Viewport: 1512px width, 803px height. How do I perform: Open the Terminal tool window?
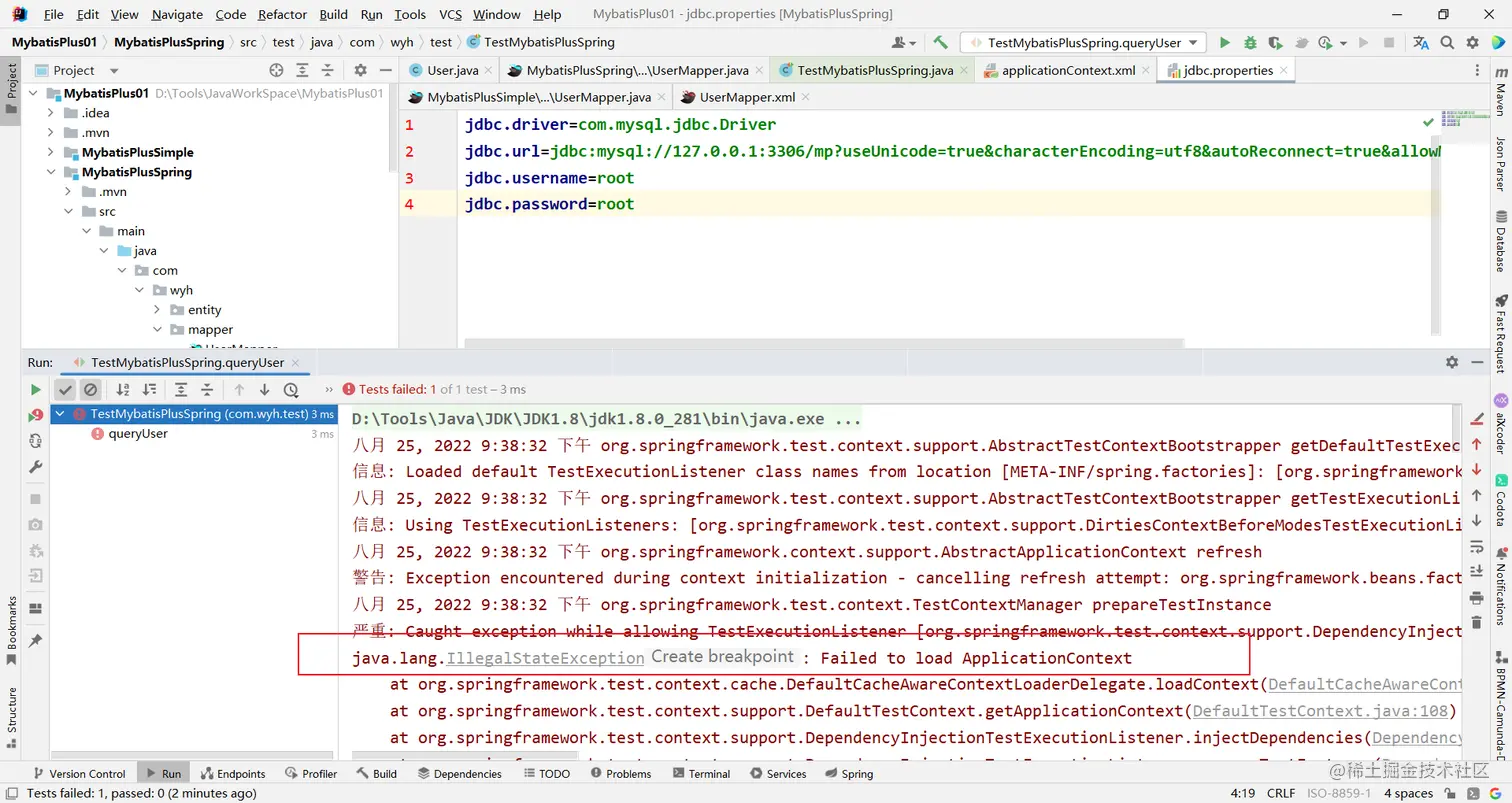coord(700,773)
